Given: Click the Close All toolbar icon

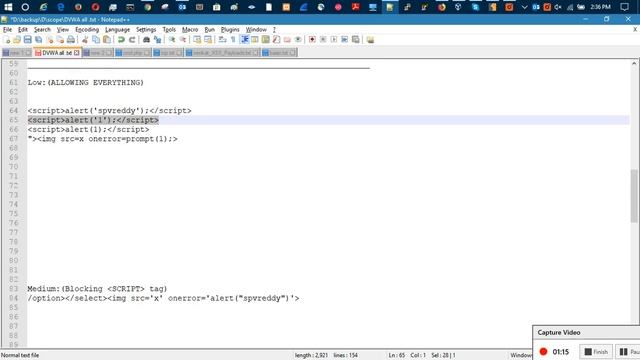Looking at the screenshot, I should coord(60,40).
